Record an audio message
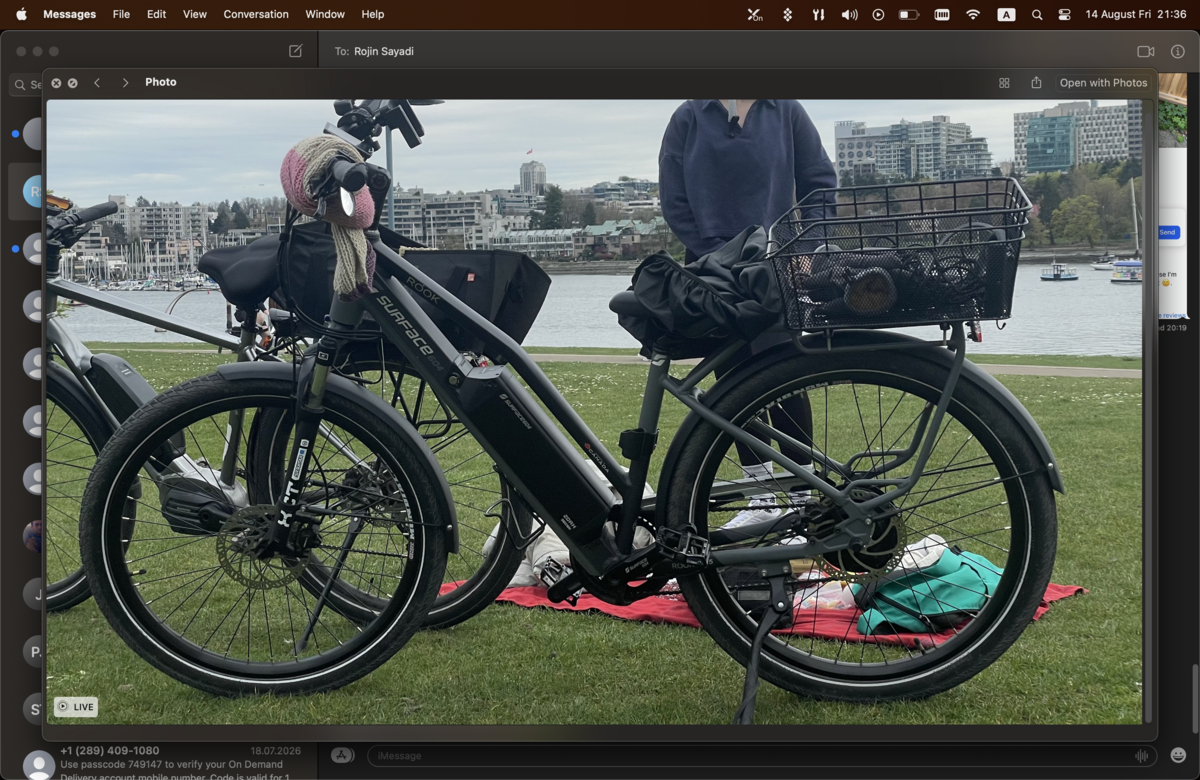Screen dimensions: 1200x780 (x=1141, y=756)
